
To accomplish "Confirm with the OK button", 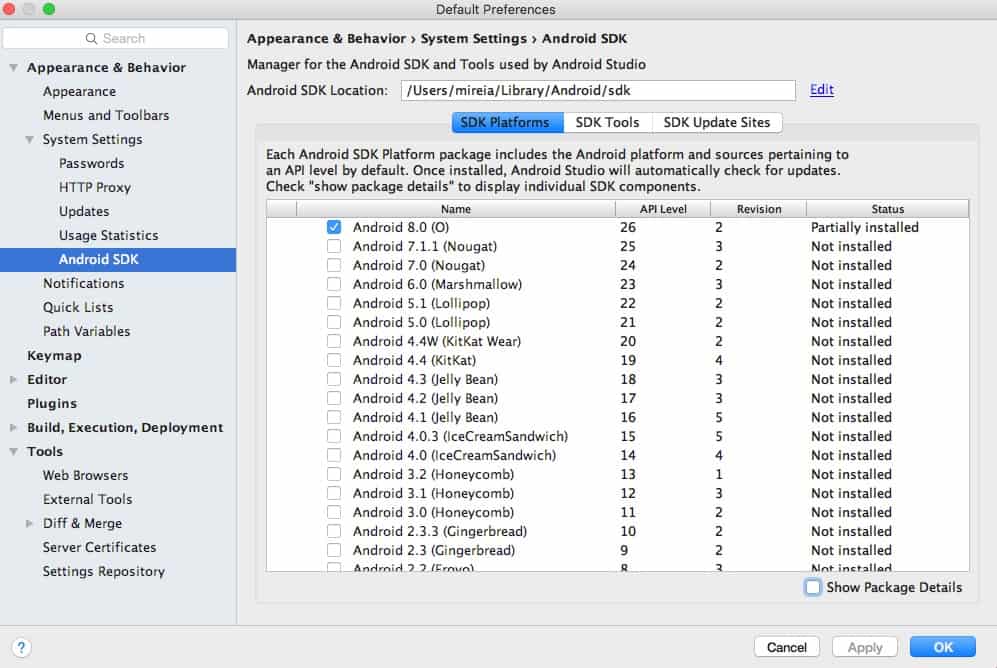I will [943, 647].
